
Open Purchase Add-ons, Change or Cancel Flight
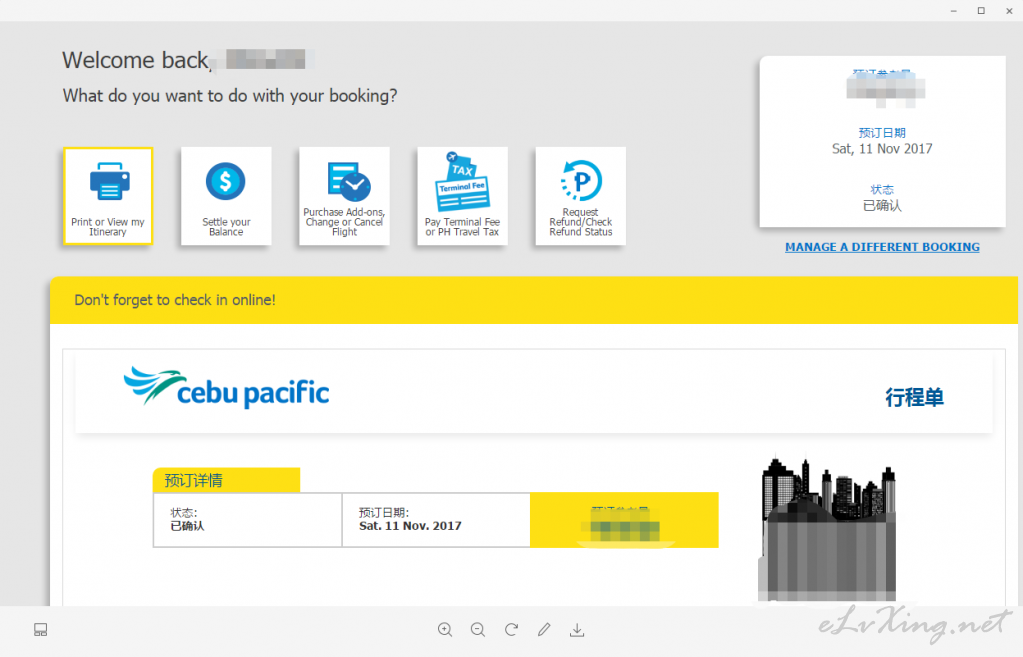coord(344,196)
